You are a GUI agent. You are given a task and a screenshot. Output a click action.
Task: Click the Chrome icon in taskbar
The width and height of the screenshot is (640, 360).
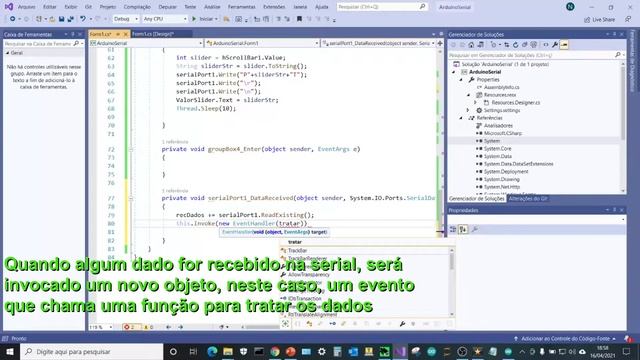pyautogui.click(x=275, y=351)
